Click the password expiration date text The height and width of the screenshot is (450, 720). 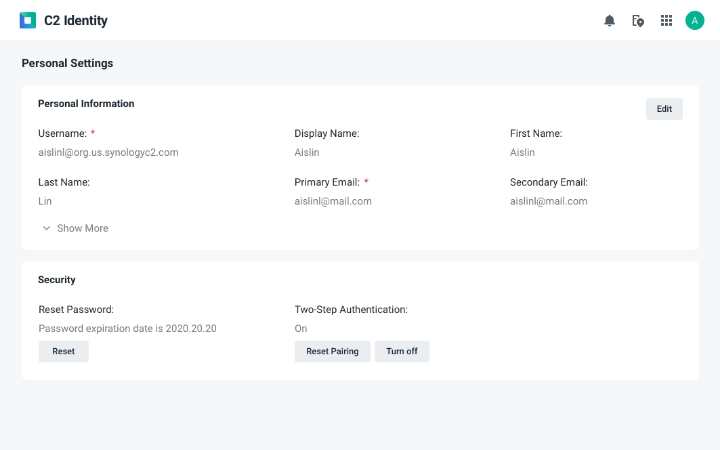coord(127,329)
